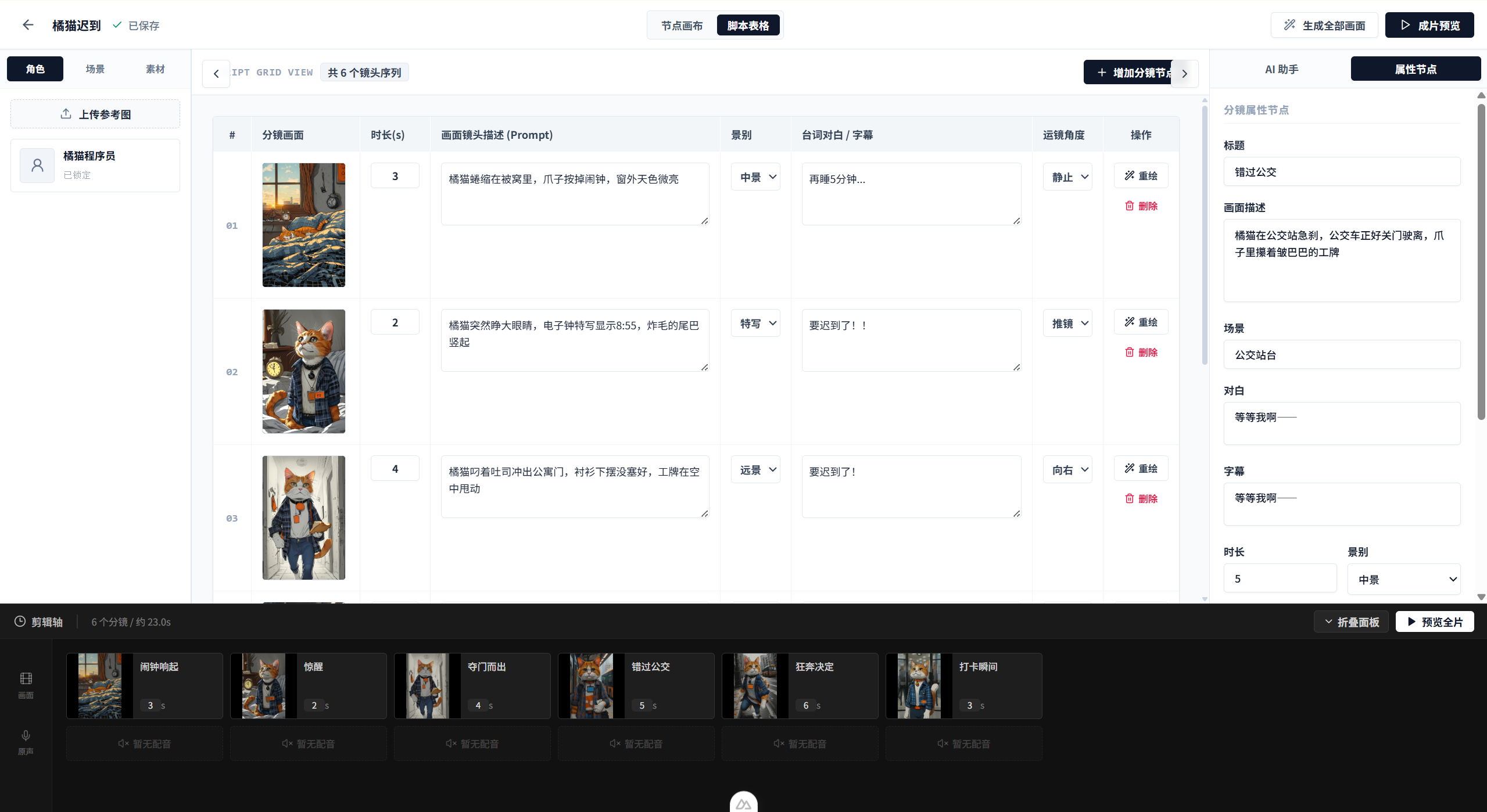
Task: Redraw the image for row 03
Action: tap(1141, 468)
